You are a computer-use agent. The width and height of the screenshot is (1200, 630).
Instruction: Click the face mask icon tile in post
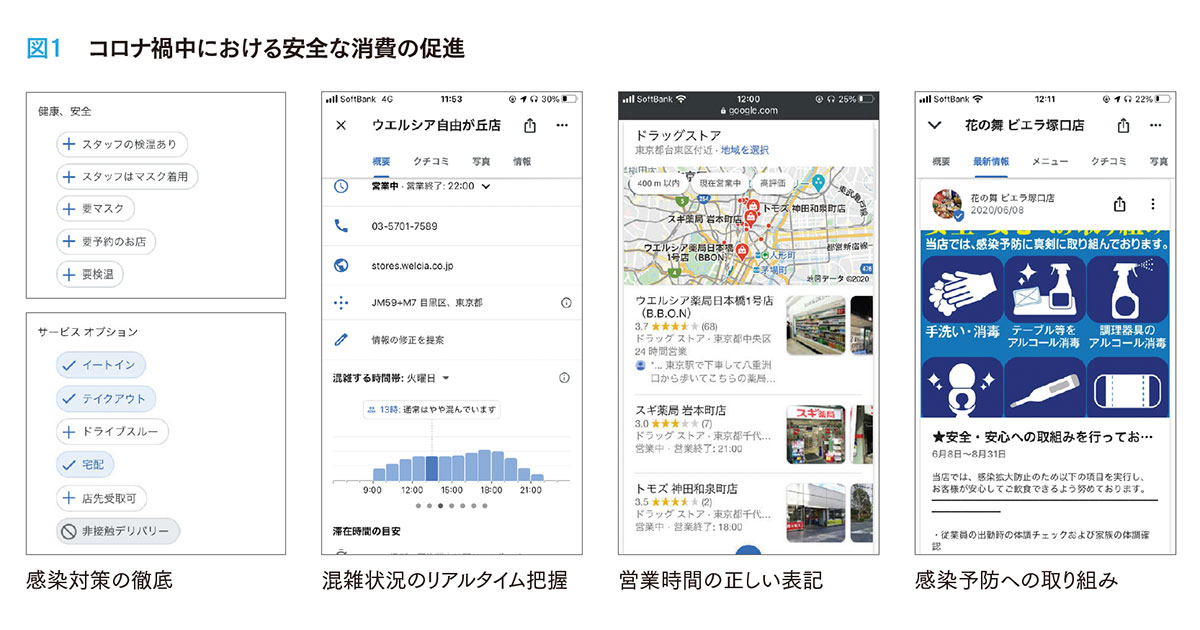coord(1127,385)
